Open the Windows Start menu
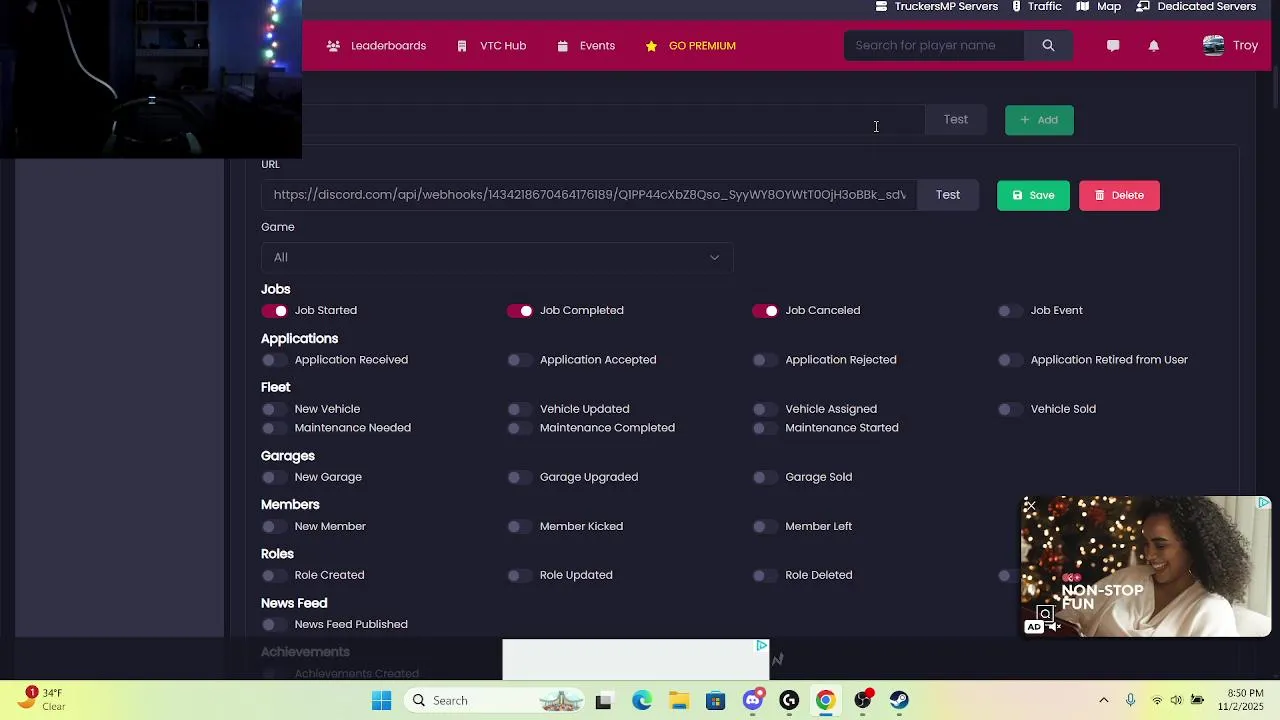The image size is (1280, 720). [382, 701]
